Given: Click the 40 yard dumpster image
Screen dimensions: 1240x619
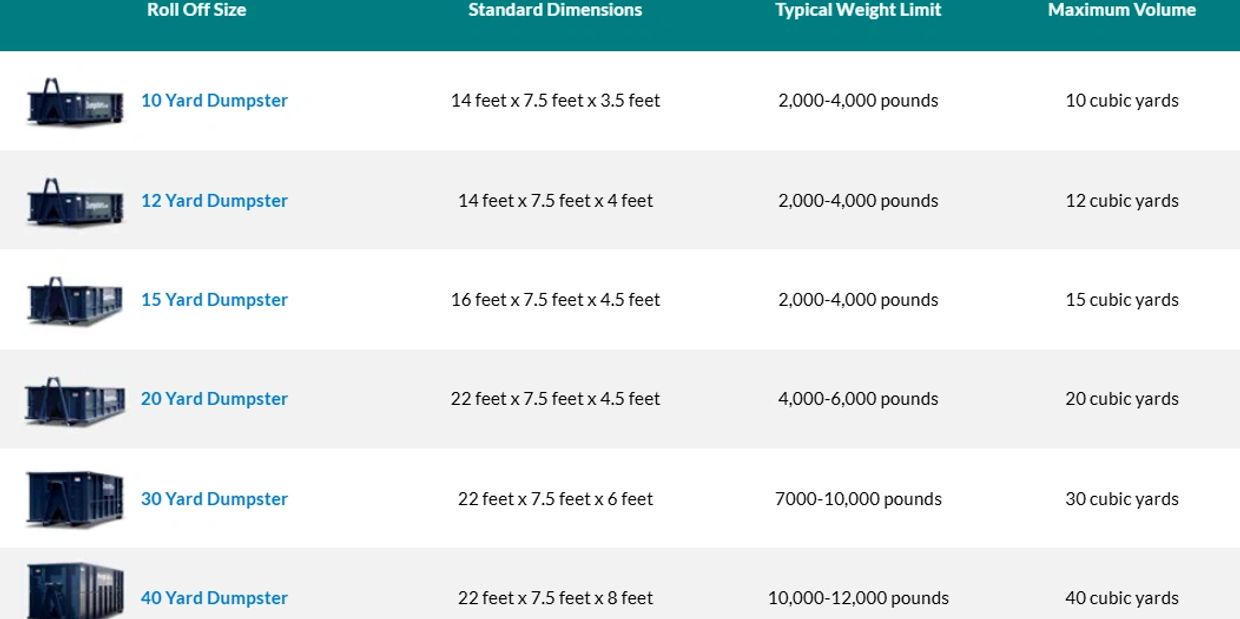Looking at the screenshot, I should [x=75, y=589].
